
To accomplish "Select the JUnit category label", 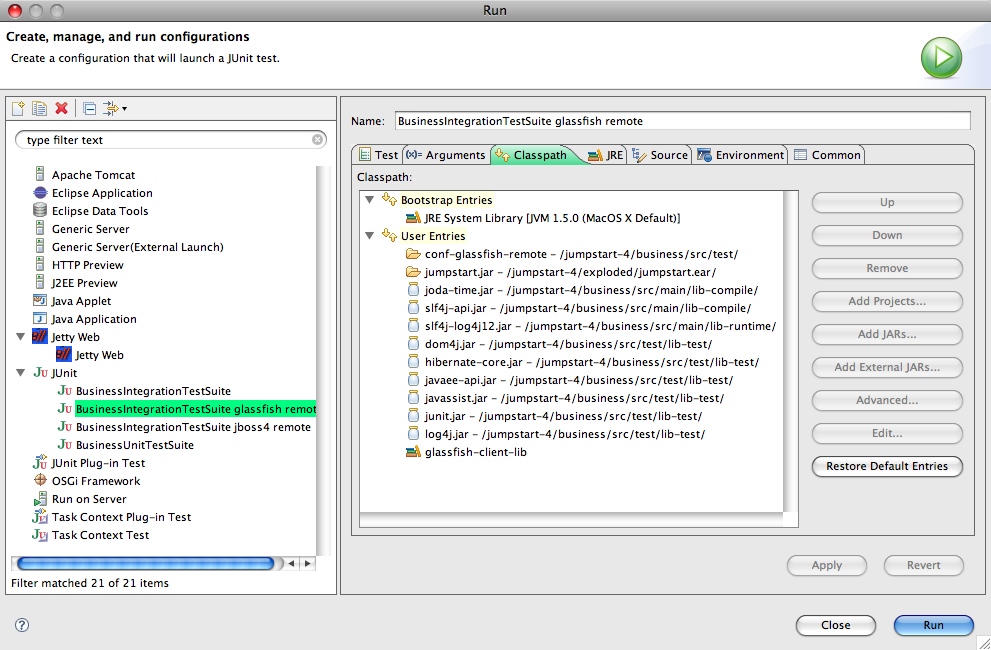I will 64,373.
